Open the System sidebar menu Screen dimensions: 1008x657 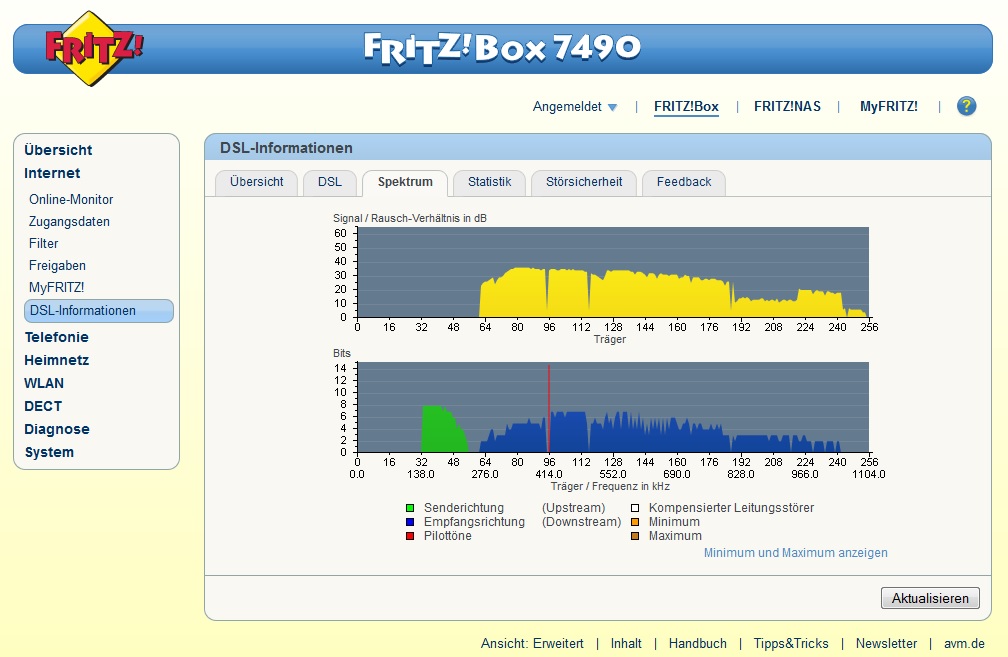click(50, 452)
